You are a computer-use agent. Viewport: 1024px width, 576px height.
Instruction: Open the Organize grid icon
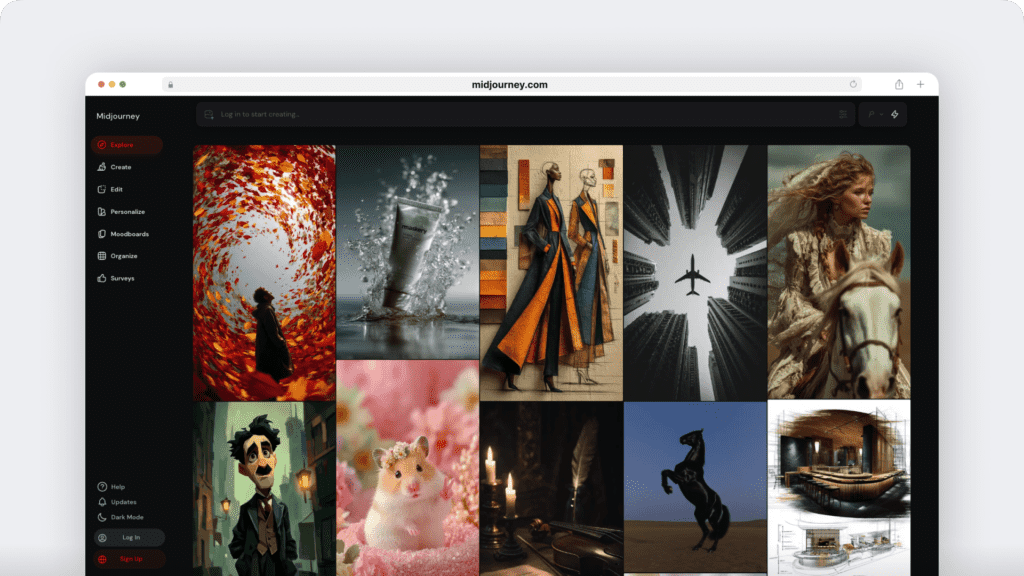point(102,256)
